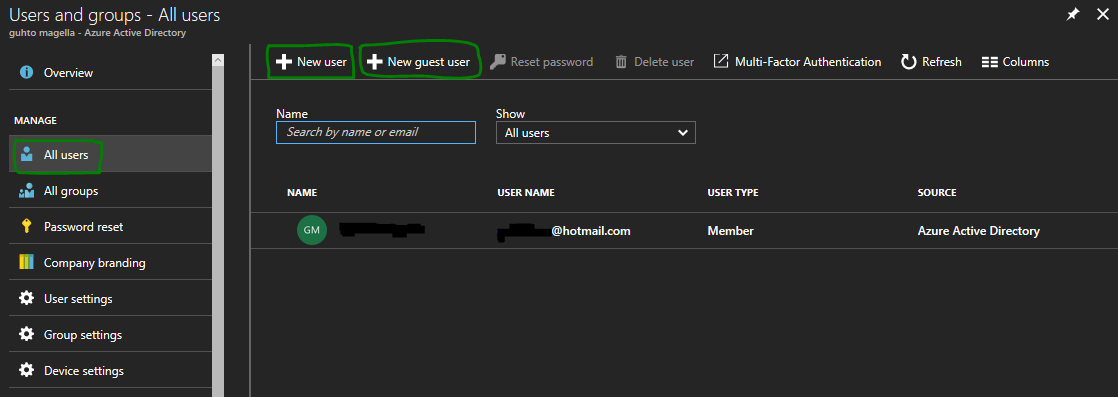Click the Overview info icon
The image size is (1118, 397).
click(26, 73)
